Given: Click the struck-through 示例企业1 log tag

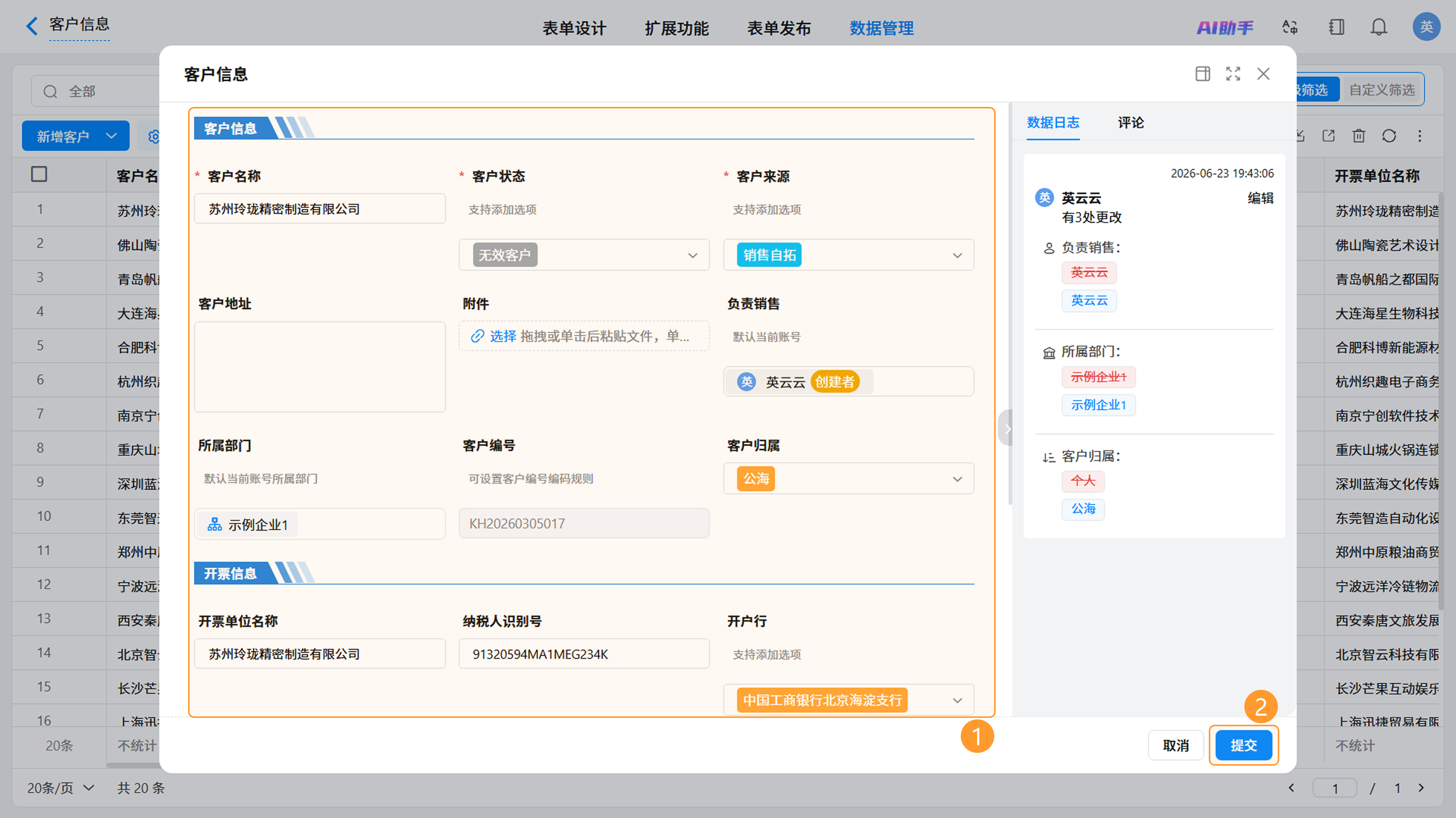Looking at the screenshot, I should pyautogui.click(x=1098, y=377).
